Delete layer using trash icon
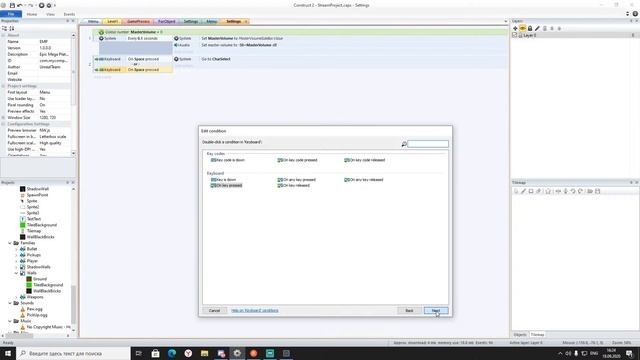The image size is (640, 360). [544, 28]
